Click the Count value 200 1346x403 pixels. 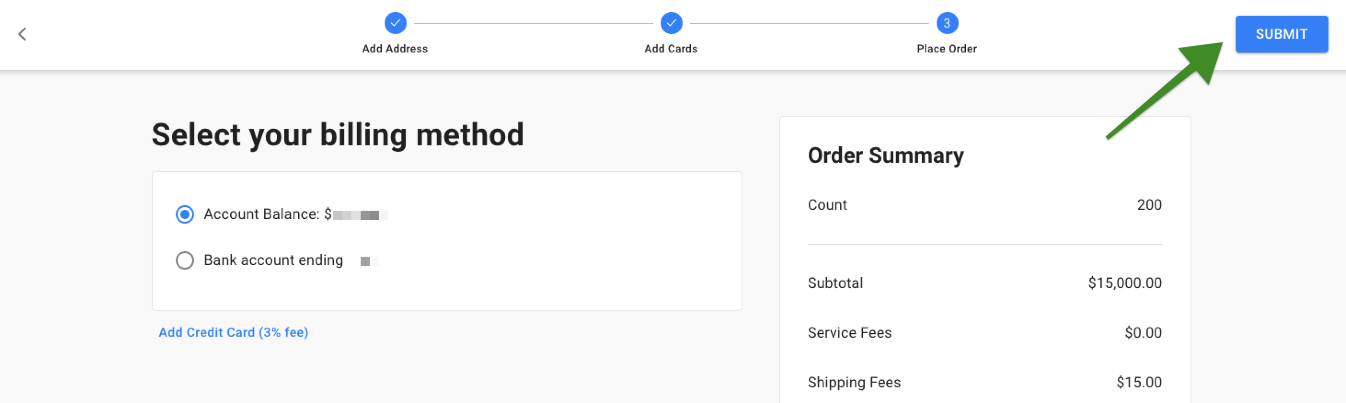[x=1150, y=205]
